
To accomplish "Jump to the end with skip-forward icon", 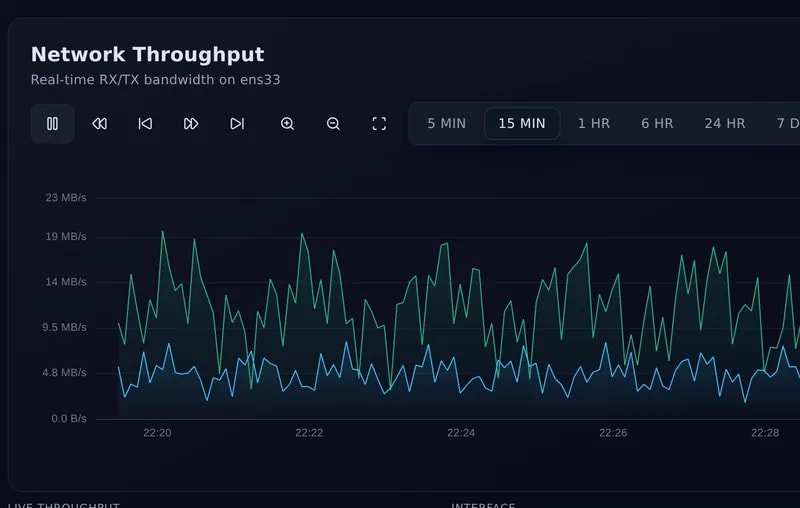I will pyautogui.click(x=237, y=123).
